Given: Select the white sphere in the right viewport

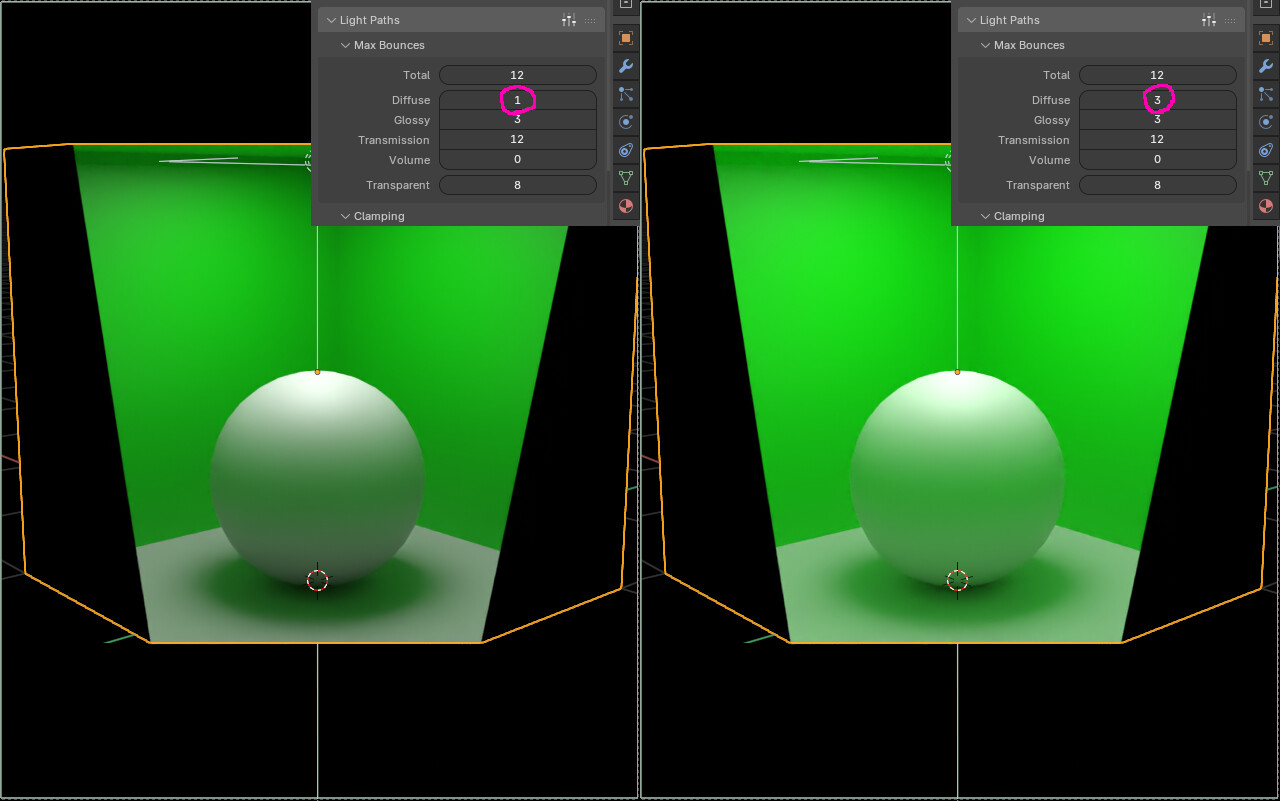Looking at the screenshot, I should click(x=957, y=478).
